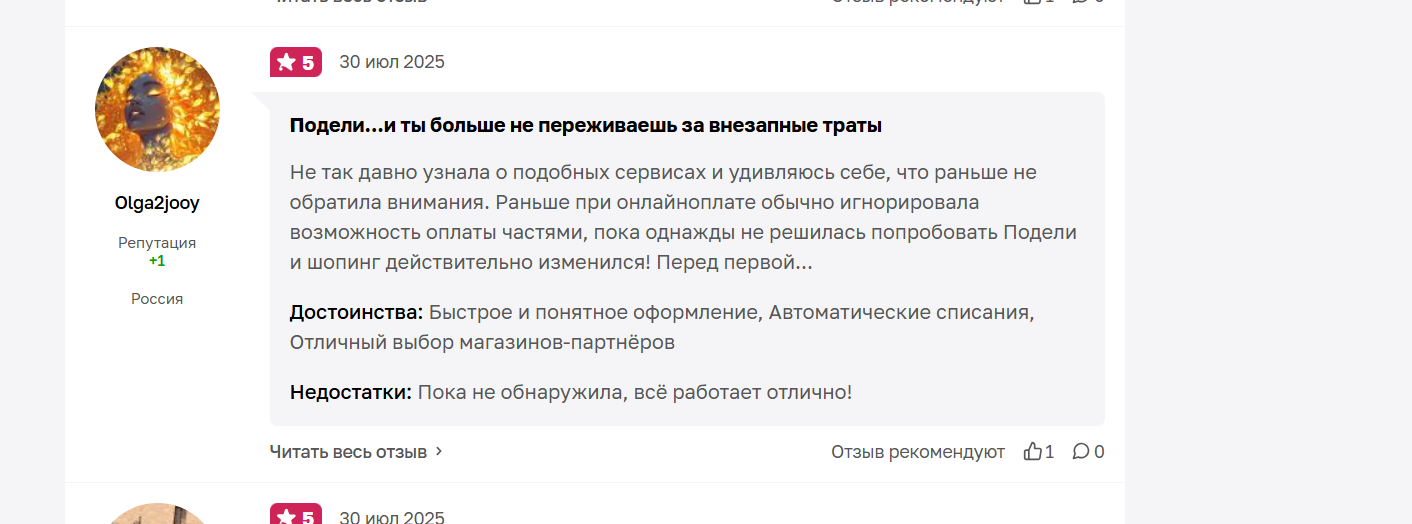Open the partially visible avatar of the next reviewer
The image size is (1412, 524).
(157, 514)
